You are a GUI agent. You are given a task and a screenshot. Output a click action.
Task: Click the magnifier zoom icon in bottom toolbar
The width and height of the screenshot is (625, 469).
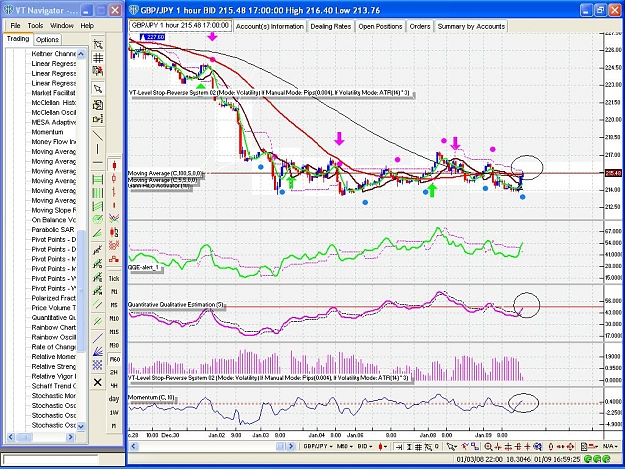pyautogui.click(x=488, y=447)
